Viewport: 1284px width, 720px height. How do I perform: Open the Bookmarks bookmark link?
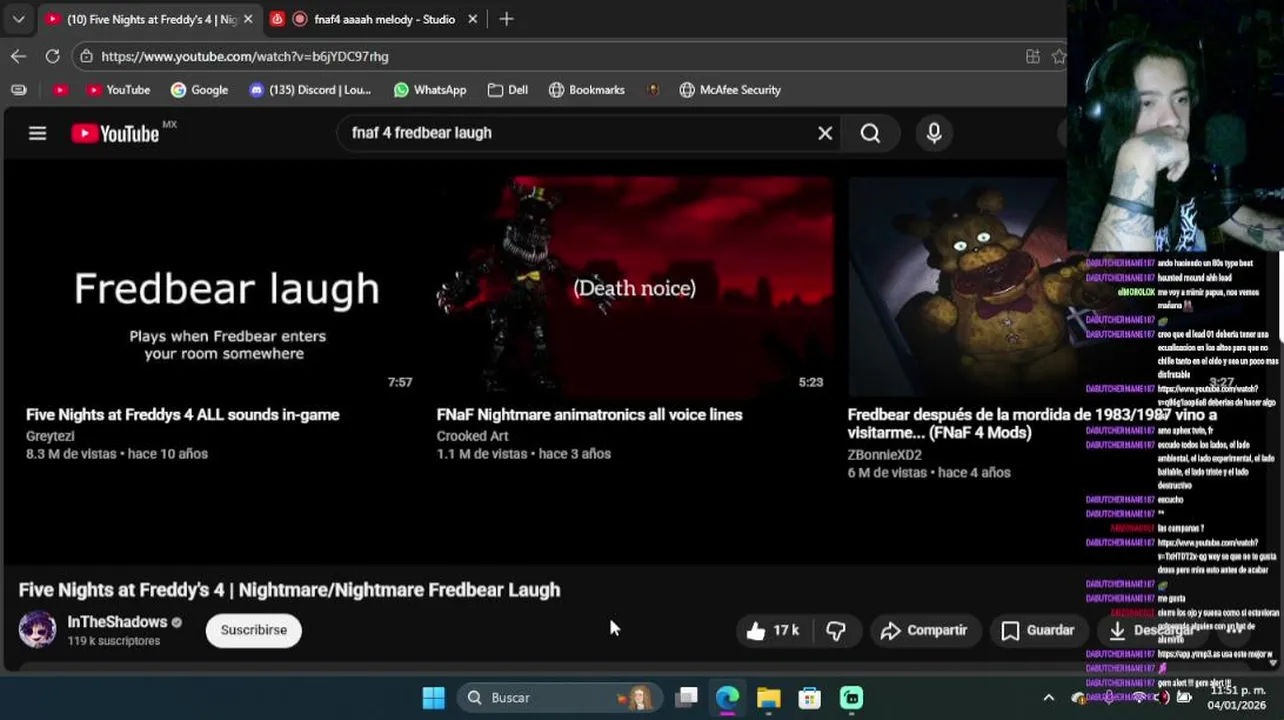[587, 90]
